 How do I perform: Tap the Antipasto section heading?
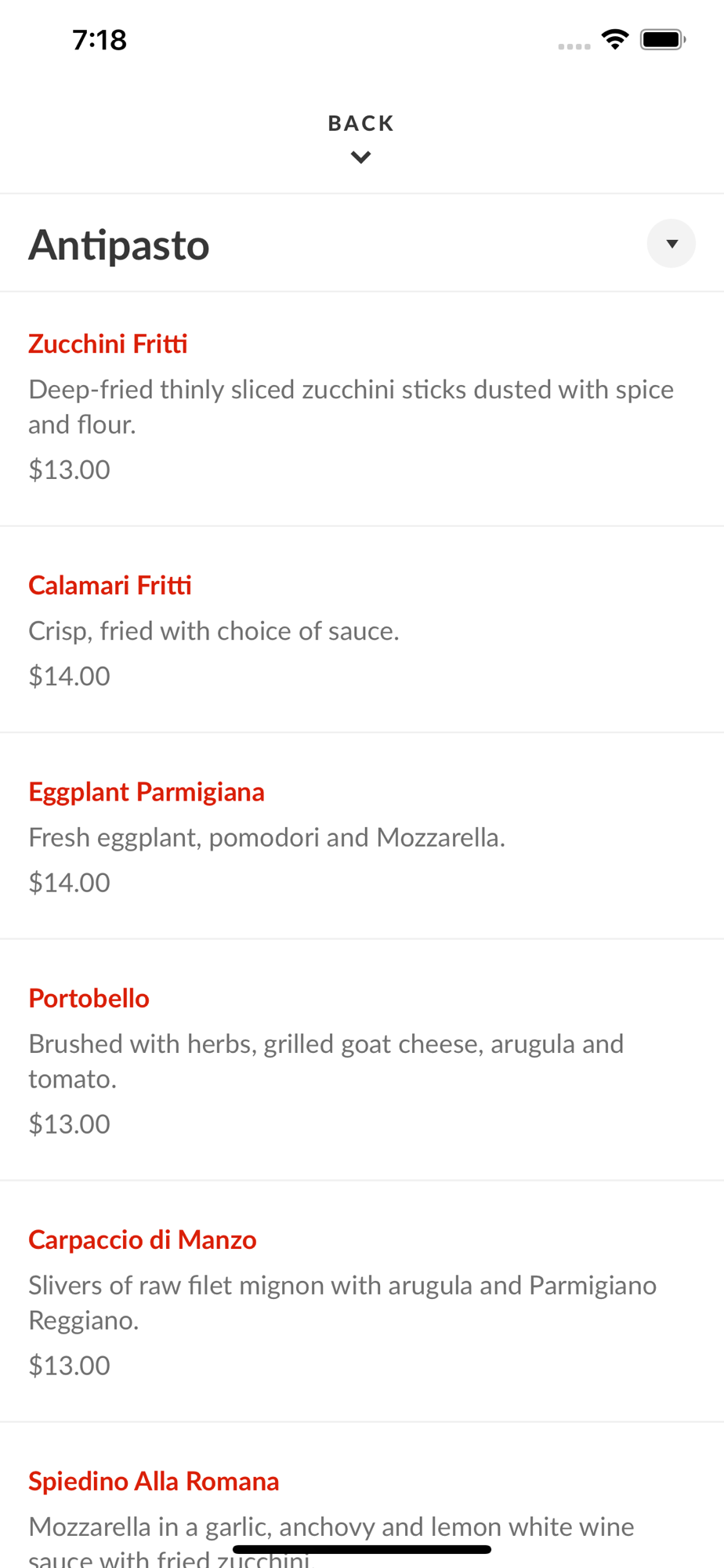[119, 245]
